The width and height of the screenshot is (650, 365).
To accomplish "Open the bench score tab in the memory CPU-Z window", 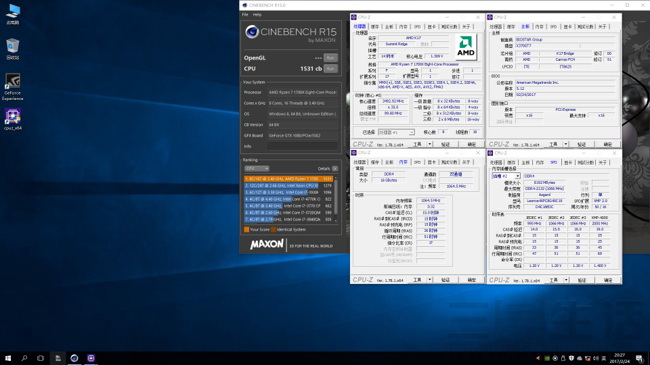I will 449,162.
